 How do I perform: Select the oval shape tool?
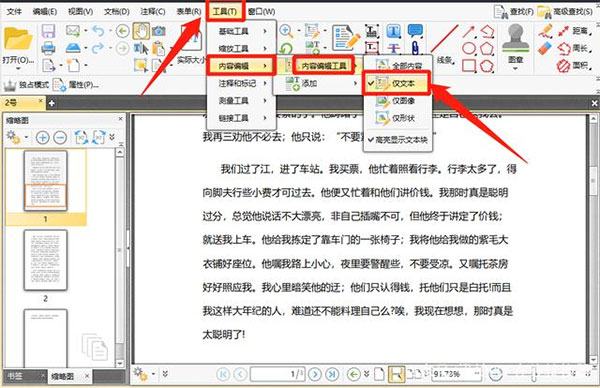(x=469, y=49)
